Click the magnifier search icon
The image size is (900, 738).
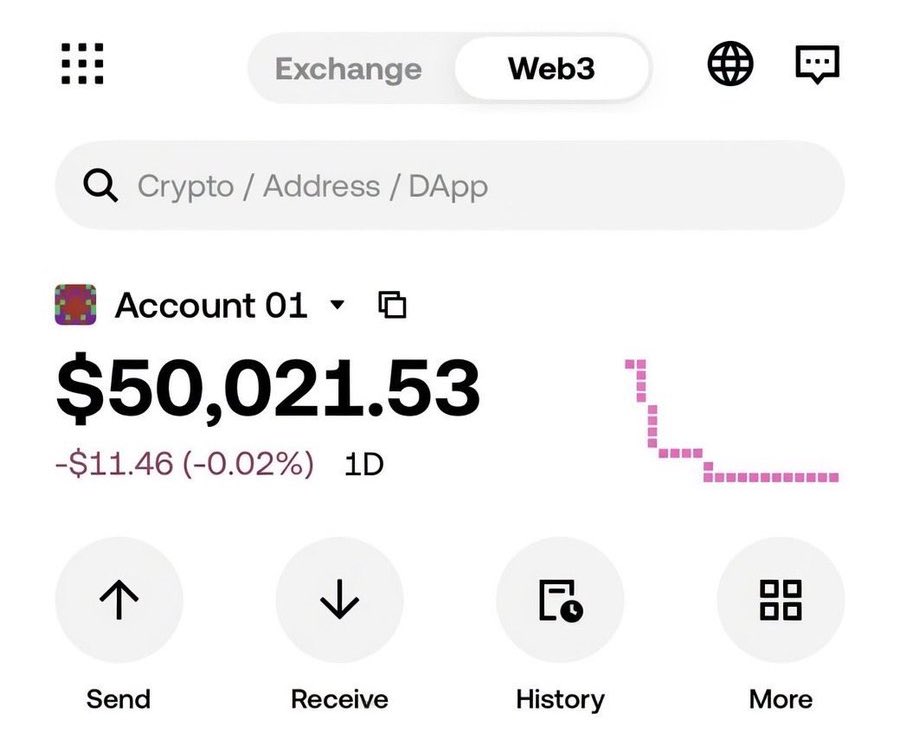(x=101, y=186)
